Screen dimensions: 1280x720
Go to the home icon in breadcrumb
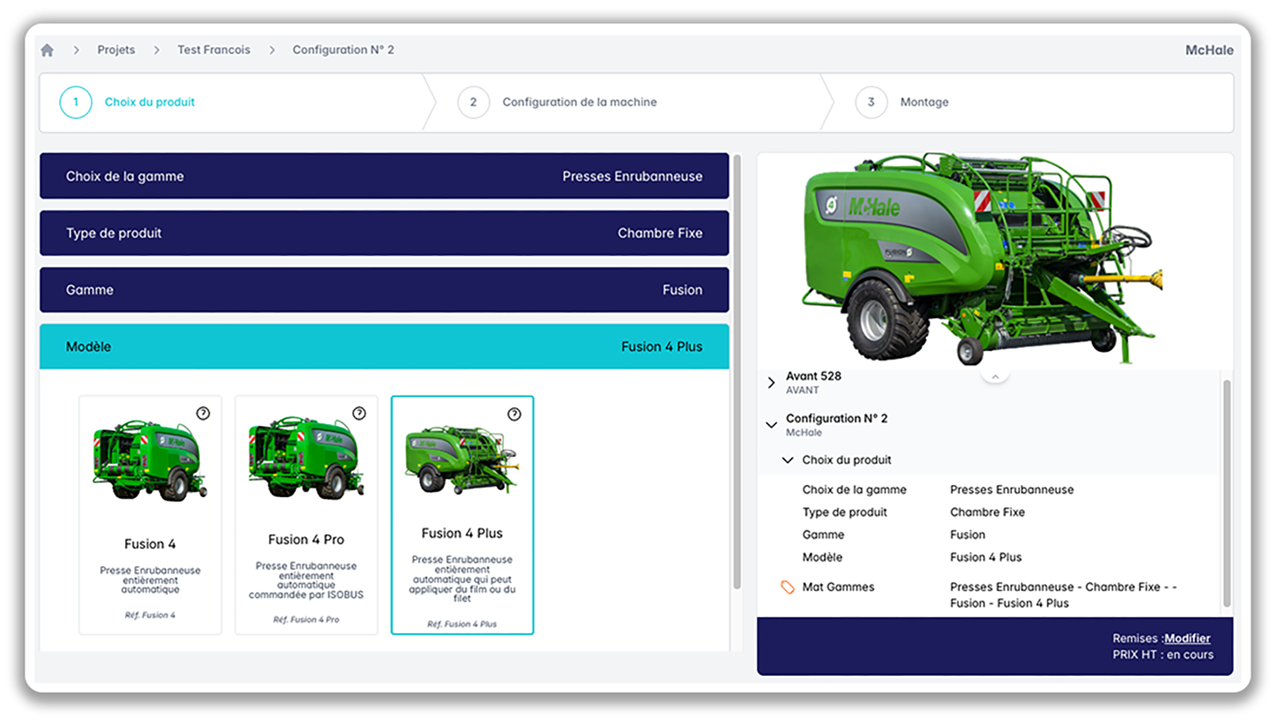pyautogui.click(x=47, y=50)
